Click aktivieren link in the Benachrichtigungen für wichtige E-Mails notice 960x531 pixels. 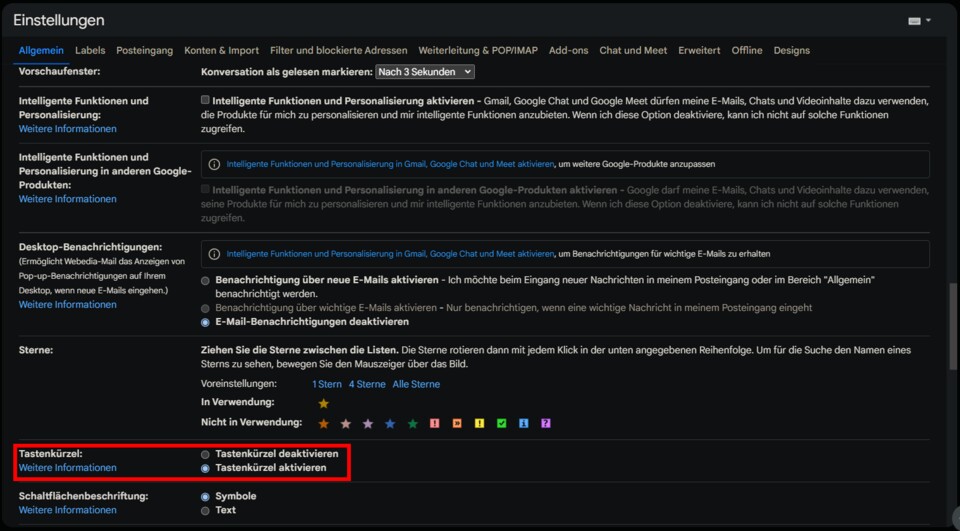pyautogui.click(x=390, y=254)
